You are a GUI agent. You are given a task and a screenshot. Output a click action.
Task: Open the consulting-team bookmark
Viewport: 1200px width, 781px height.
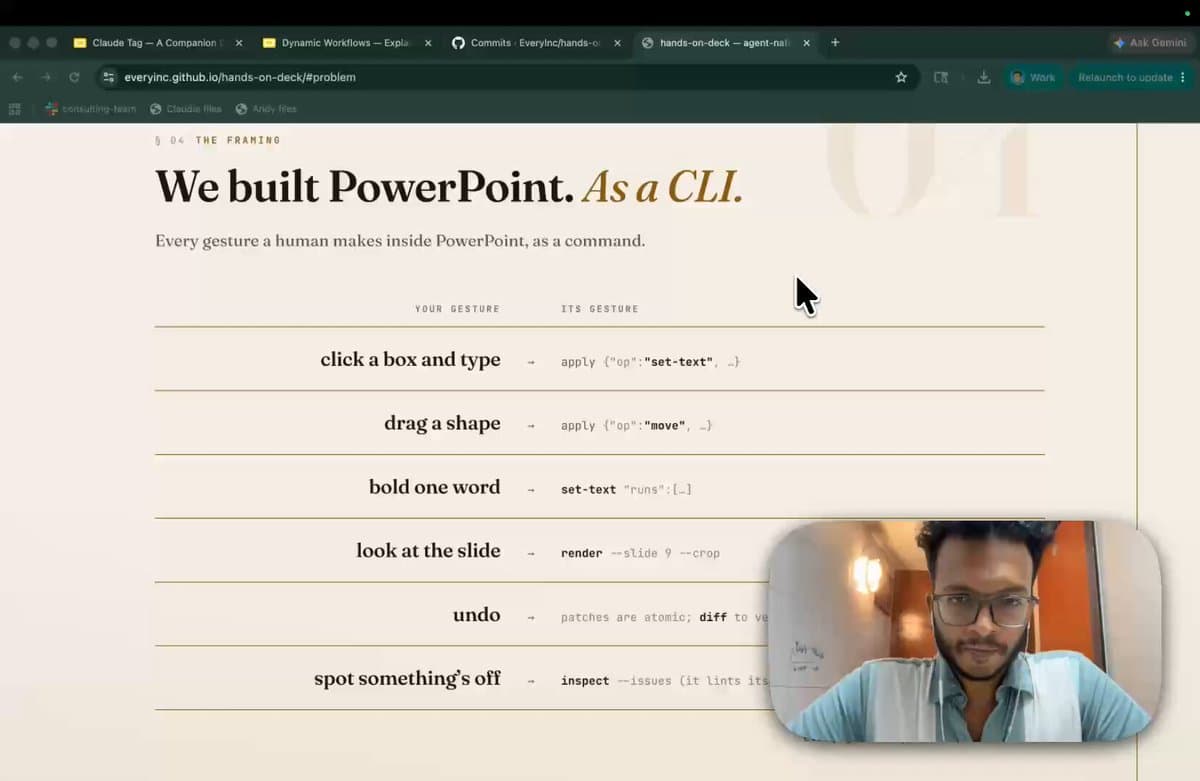(x=91, y=108)
